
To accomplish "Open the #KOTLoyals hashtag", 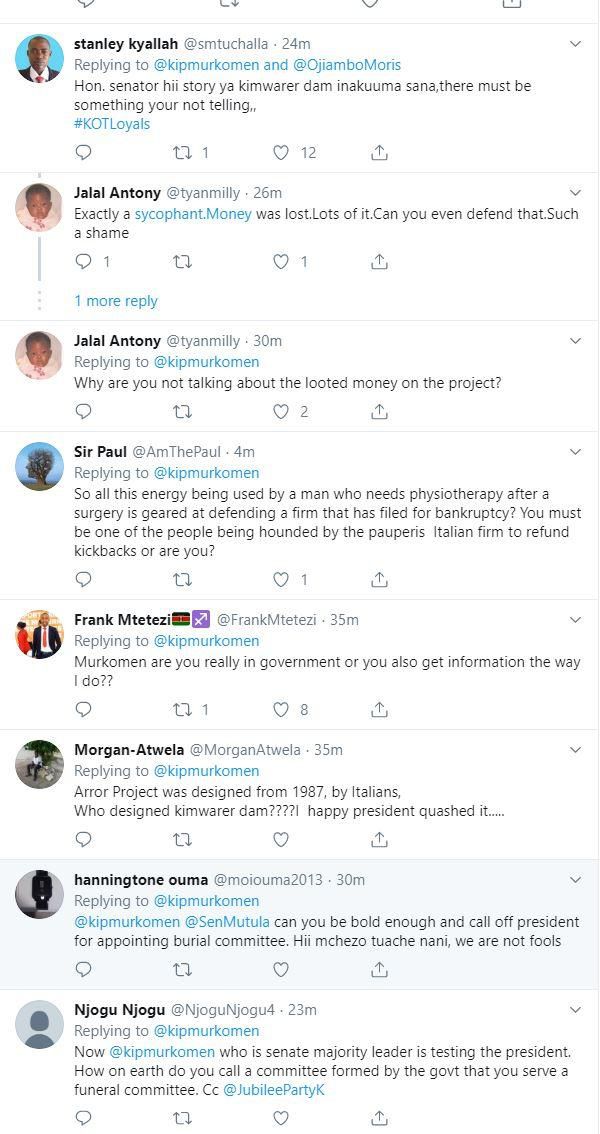I will point(114,123).
